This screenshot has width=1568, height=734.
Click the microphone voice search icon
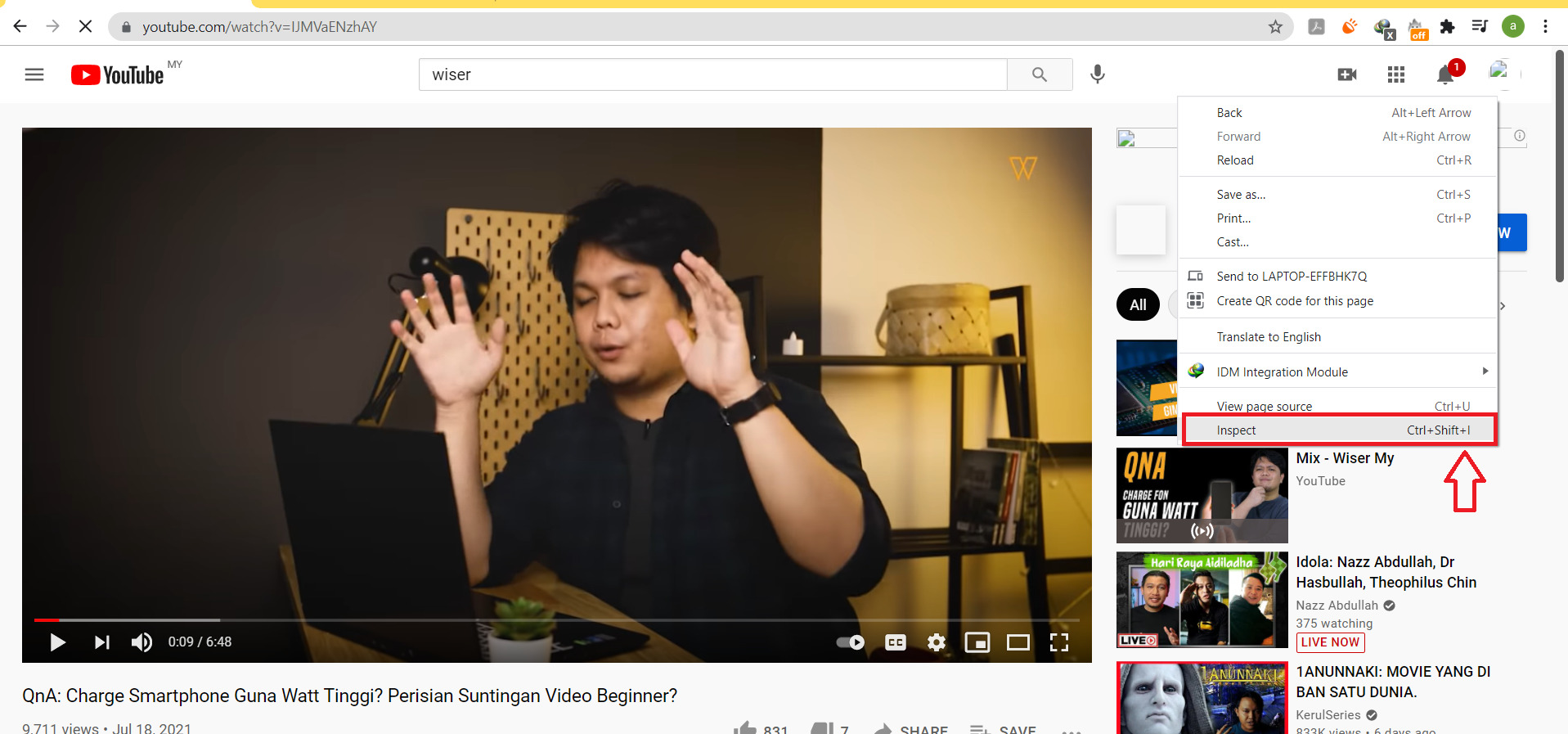[x=1098, y=74]
